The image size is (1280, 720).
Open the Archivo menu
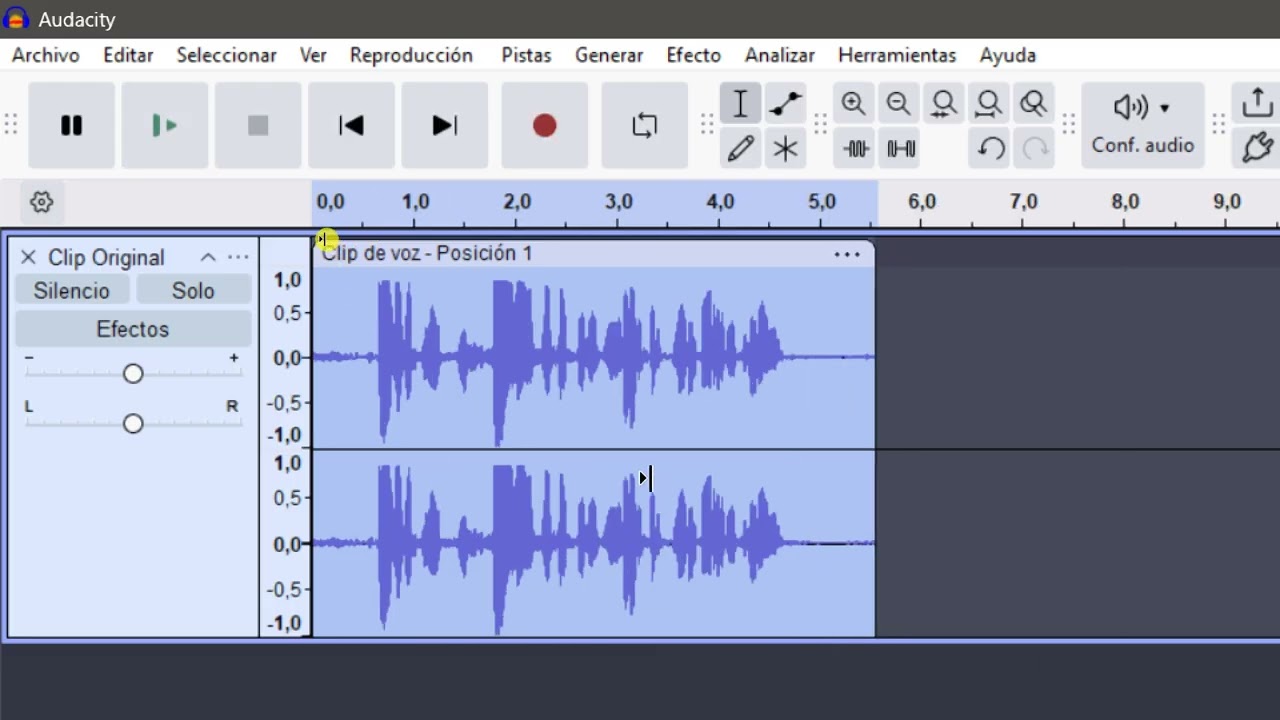pyautogui.click(x=46, y=55)
